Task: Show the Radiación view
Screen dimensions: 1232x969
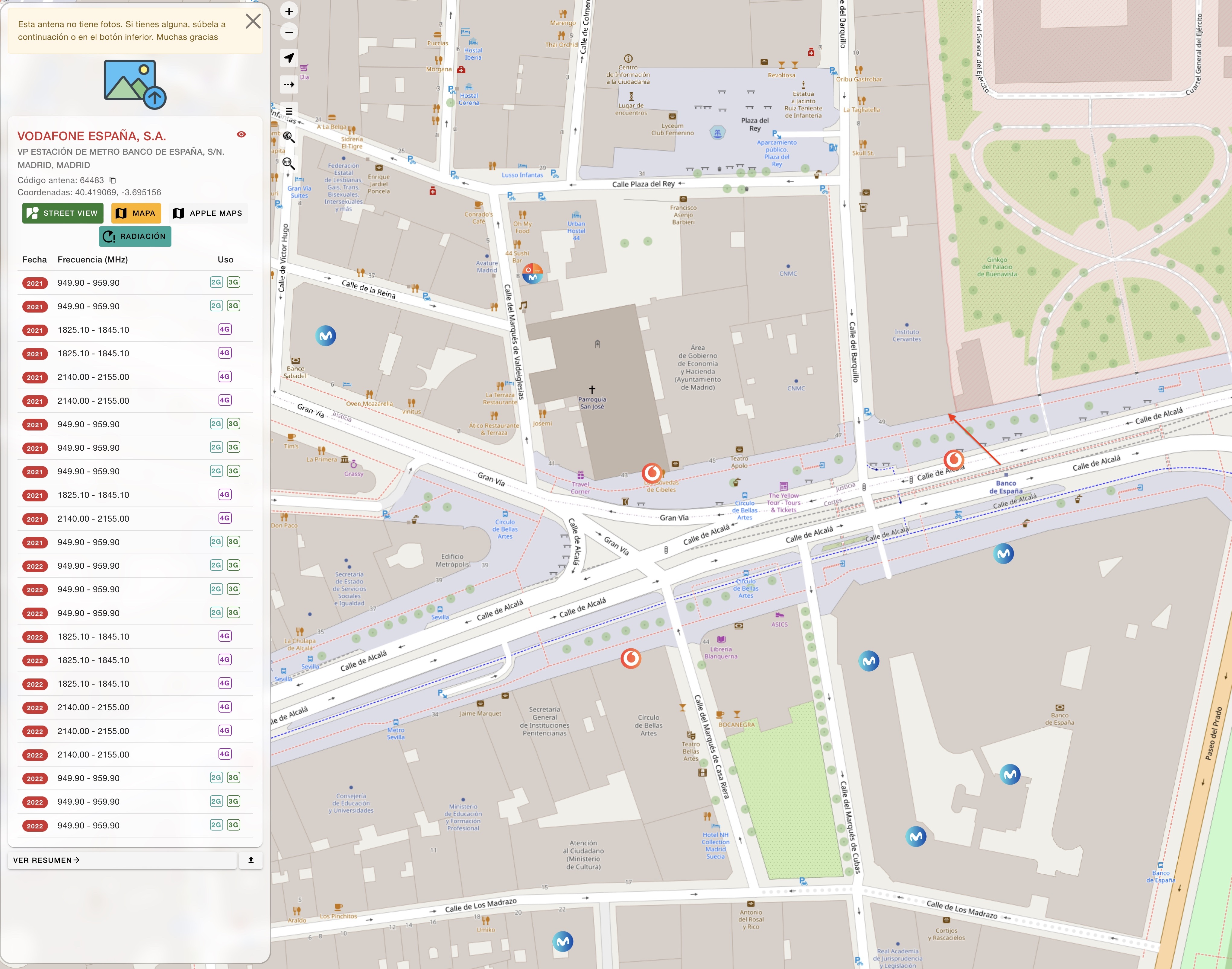Action: point(135,237)
